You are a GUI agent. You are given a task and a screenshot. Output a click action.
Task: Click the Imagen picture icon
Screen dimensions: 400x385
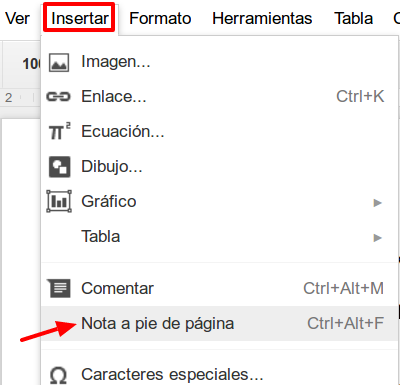[59, 62]
